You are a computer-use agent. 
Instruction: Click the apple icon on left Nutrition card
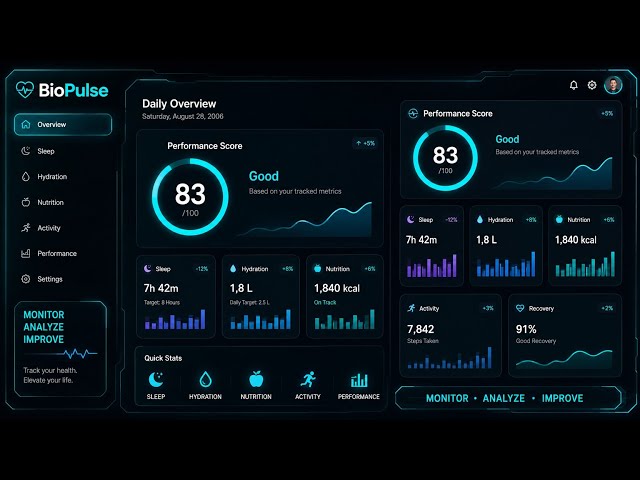[x=318, y=268]
